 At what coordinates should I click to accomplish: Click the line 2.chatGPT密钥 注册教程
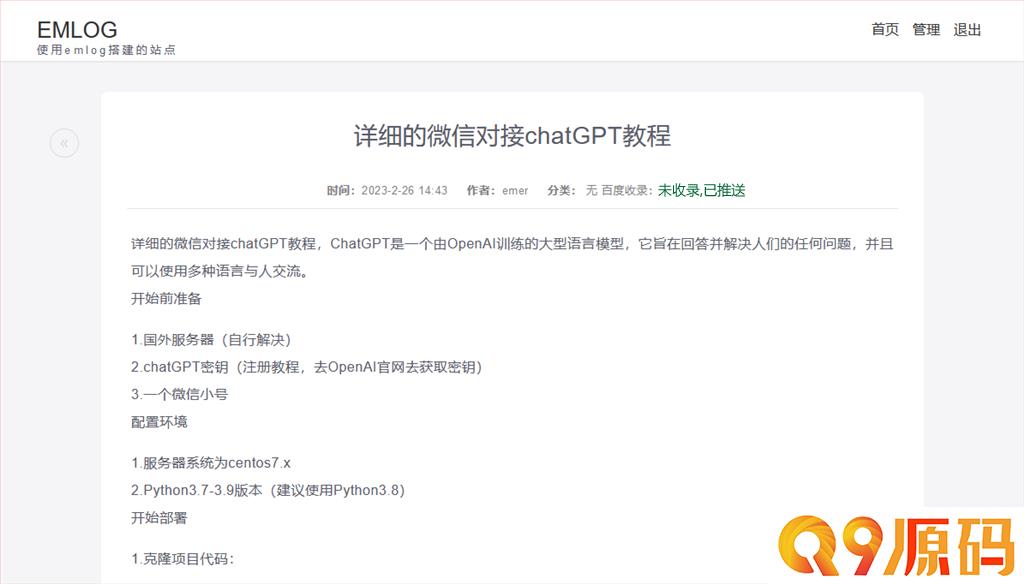306,367
